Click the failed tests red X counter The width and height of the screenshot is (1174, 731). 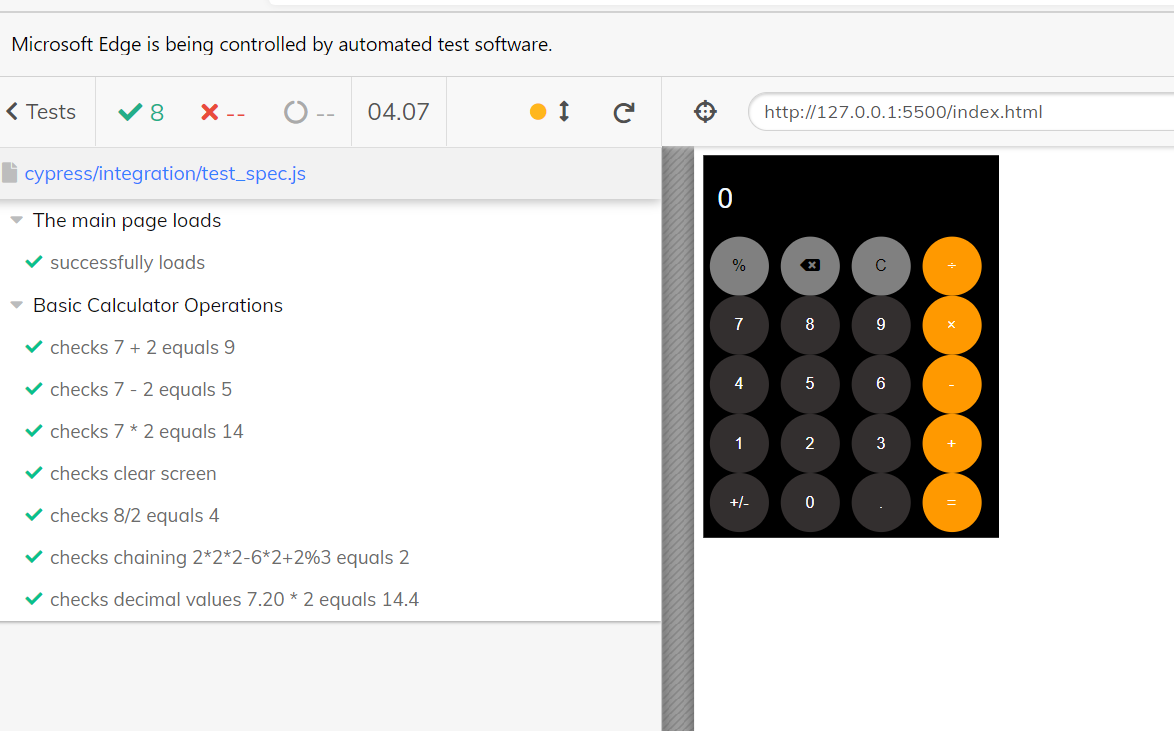coord(222,112)
